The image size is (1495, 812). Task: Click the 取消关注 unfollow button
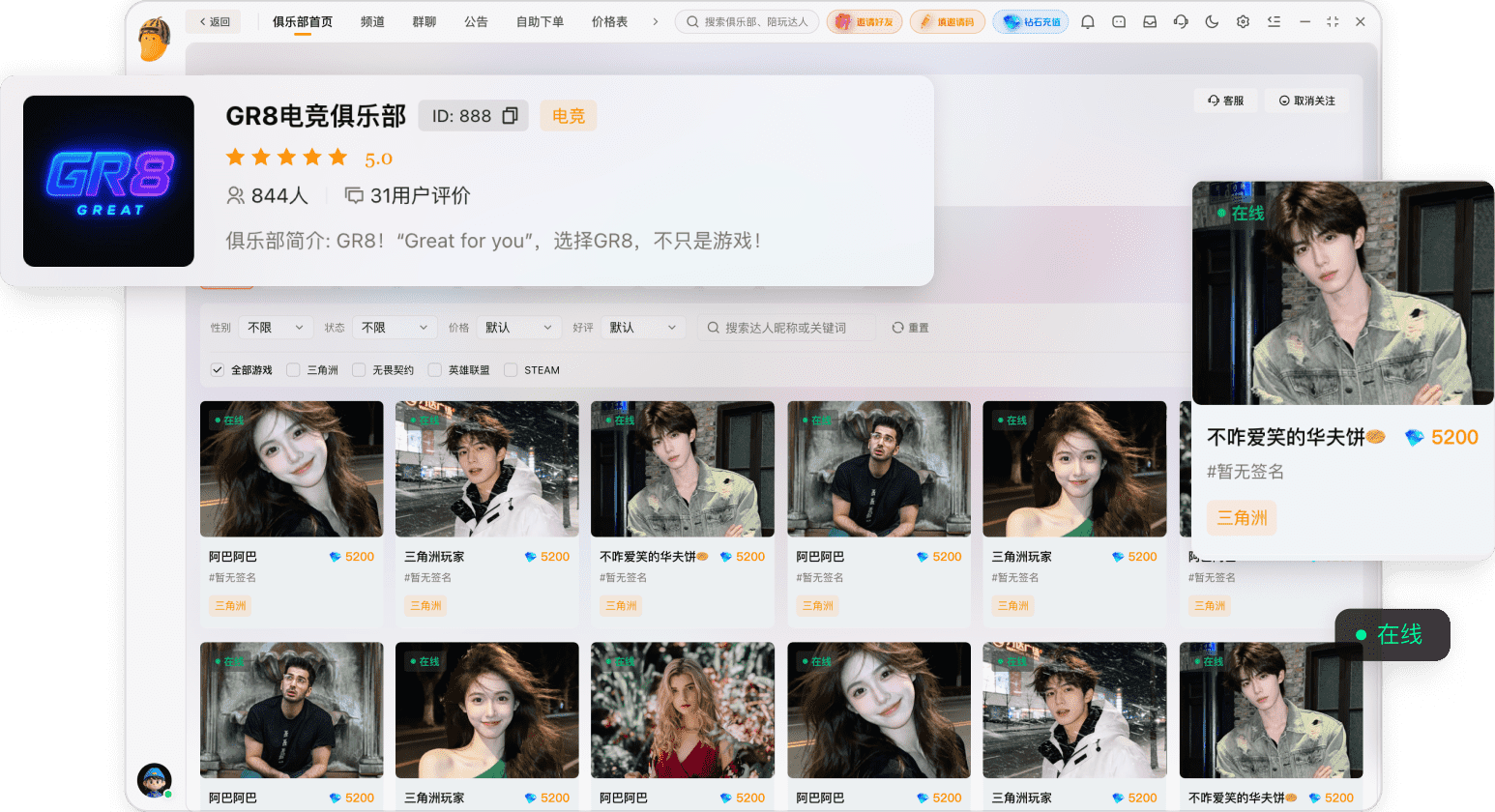point(1306,101)
